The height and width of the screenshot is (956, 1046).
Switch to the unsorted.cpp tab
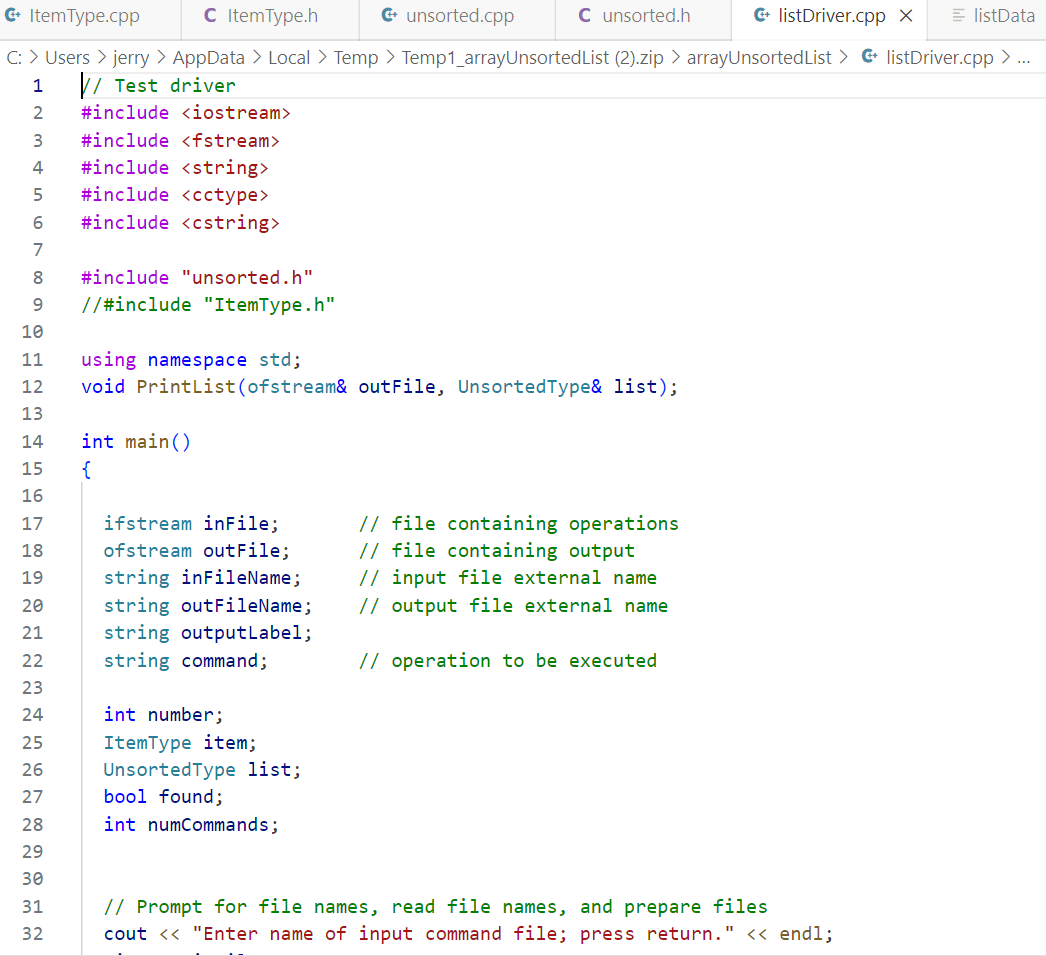coord(459,16)
